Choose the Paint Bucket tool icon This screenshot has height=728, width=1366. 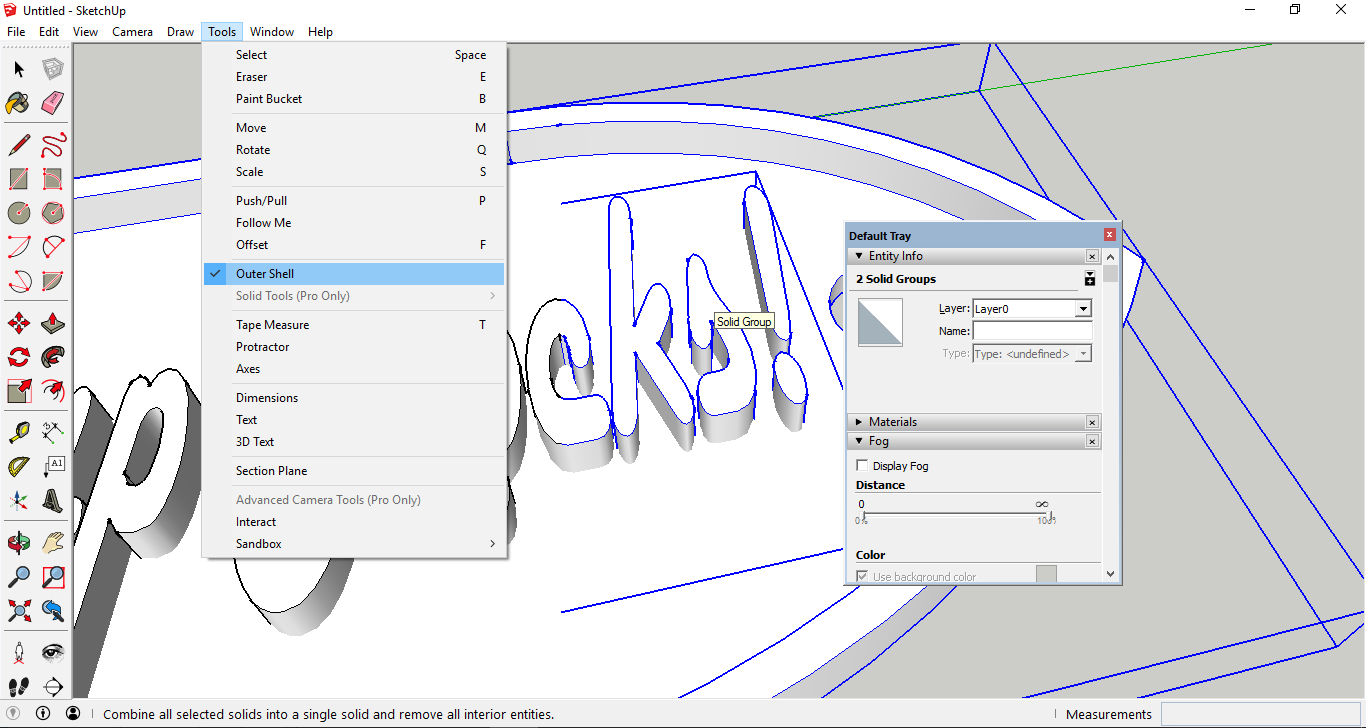pos(19,103)
